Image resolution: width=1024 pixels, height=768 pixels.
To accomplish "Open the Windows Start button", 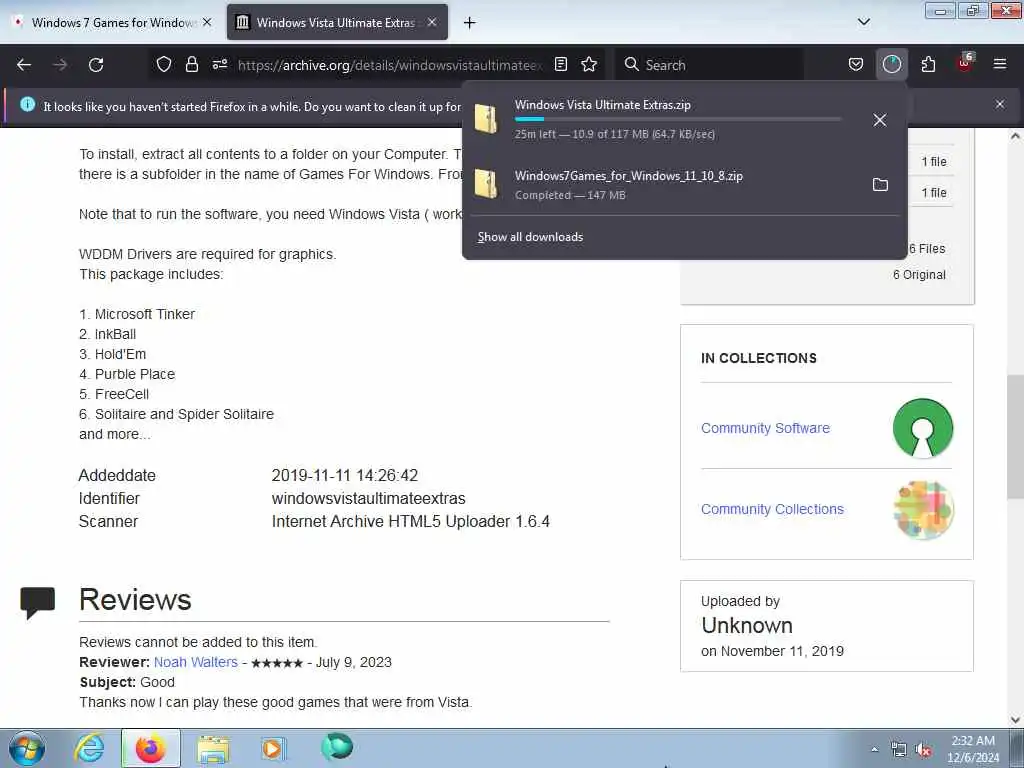I will pyautogui.click(x=27, y=748).
